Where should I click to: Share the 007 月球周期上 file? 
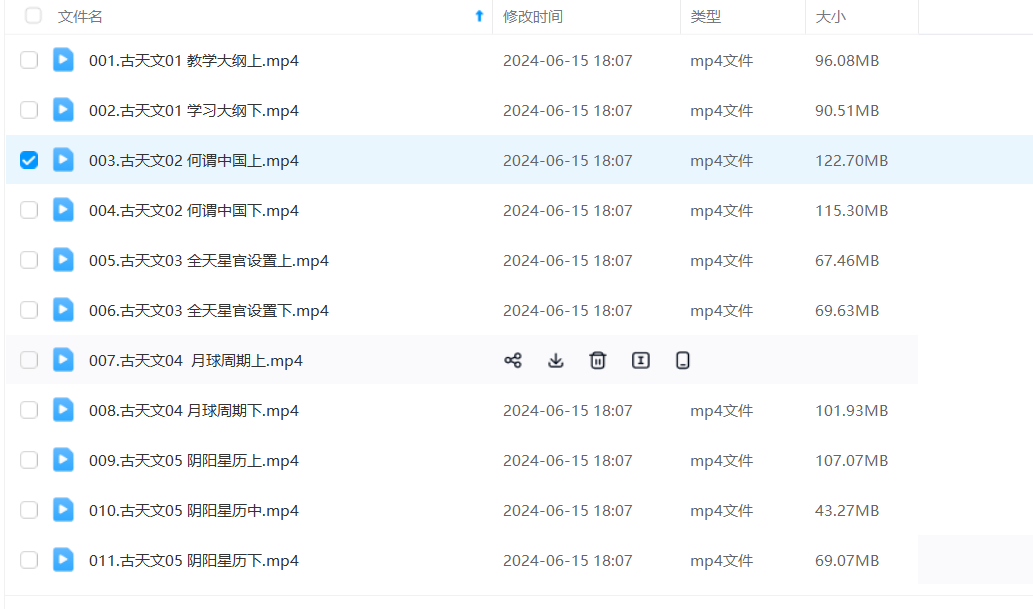(513, 361)
